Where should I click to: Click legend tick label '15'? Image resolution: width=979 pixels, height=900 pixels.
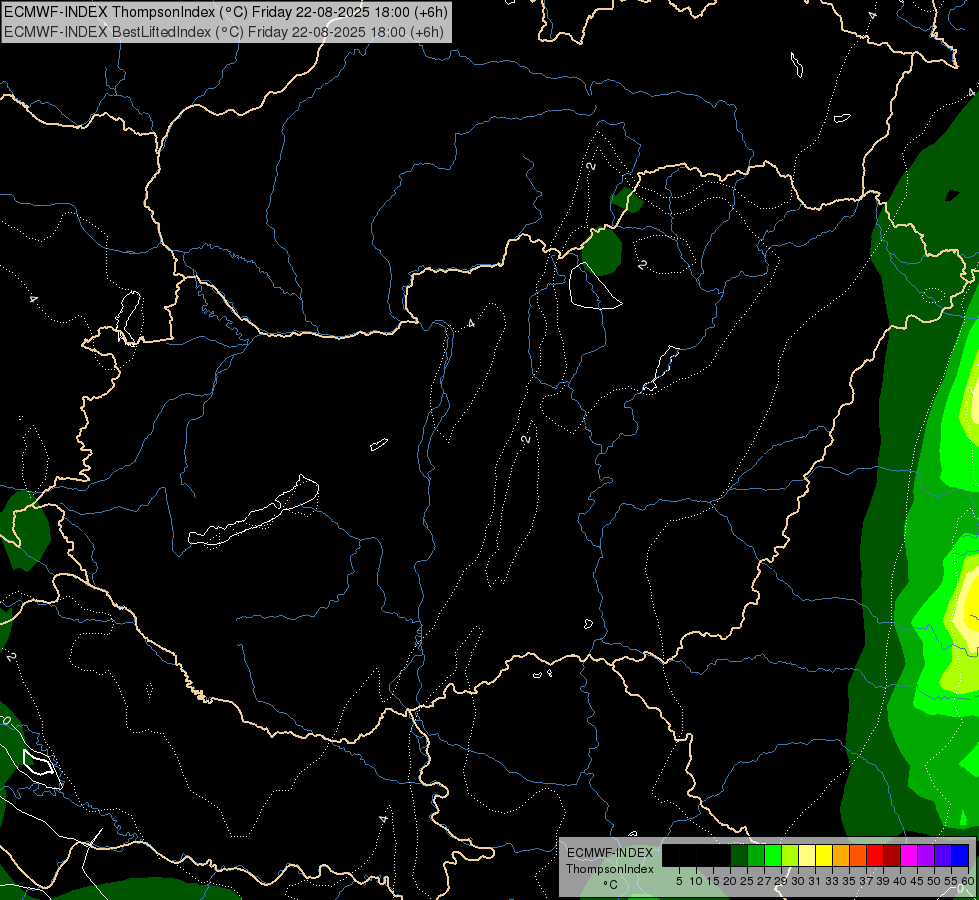point(713,881)
